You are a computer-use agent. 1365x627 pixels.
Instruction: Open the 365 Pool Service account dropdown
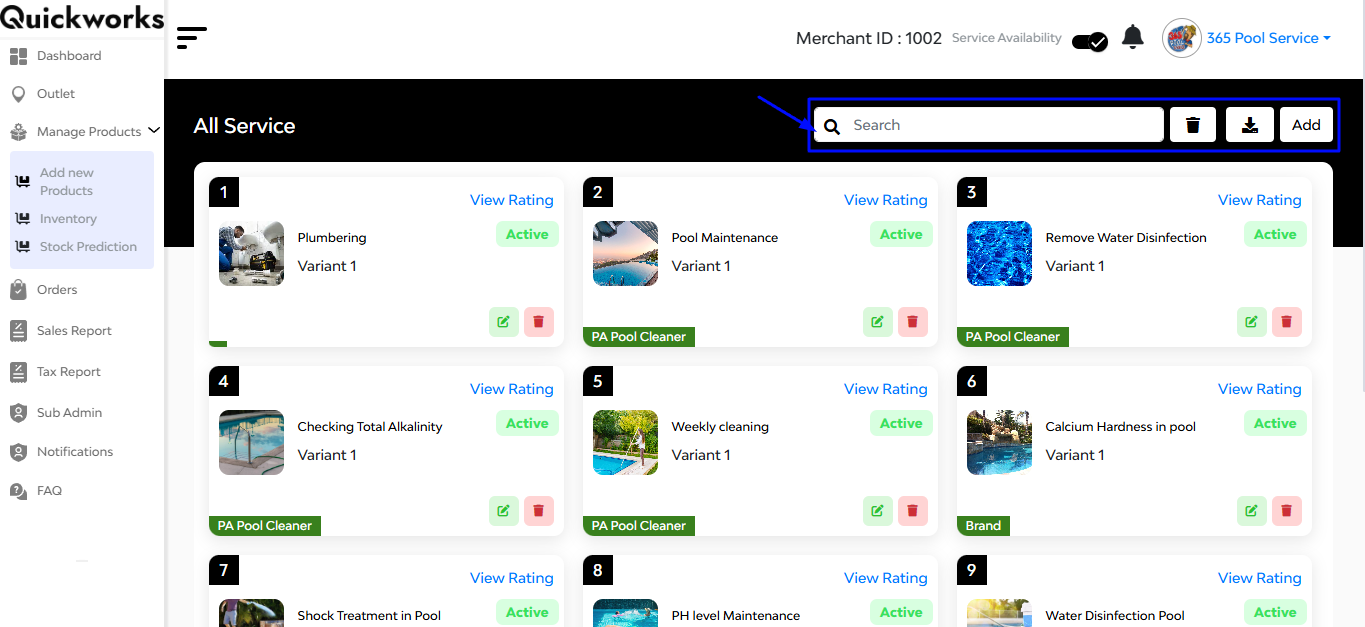pos(1268,38)
